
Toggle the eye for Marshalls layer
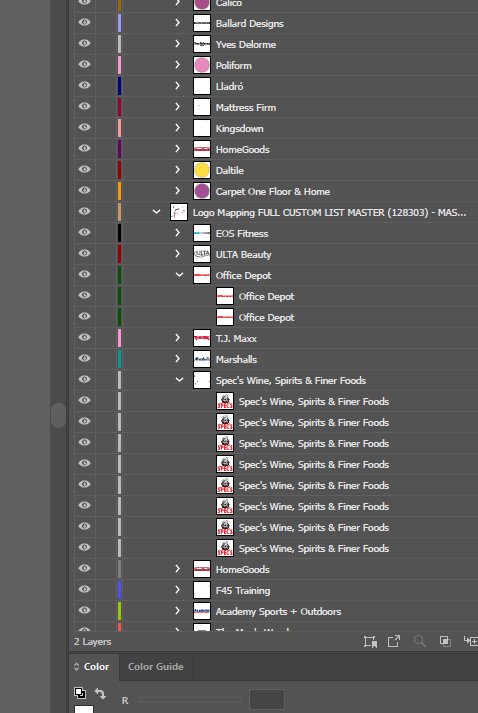point(85,358)
